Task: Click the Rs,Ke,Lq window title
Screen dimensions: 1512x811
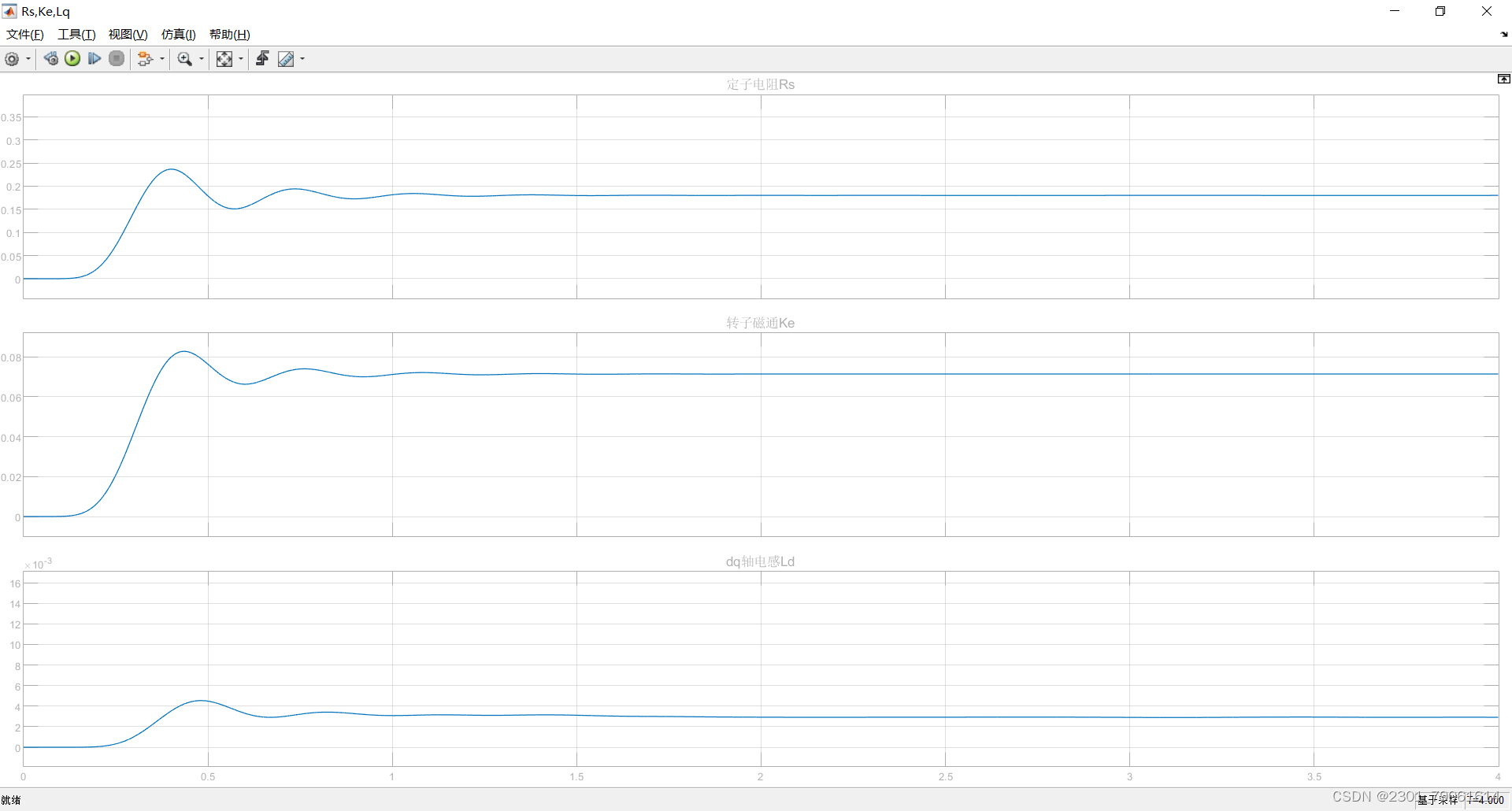Action: pyautogui.click(x=46, y=12)
